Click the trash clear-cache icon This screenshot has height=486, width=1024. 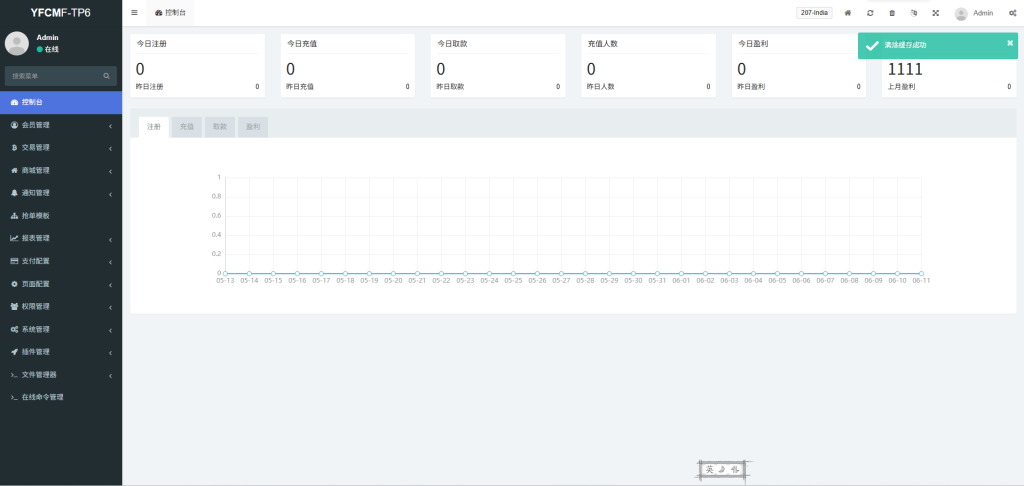pyautogui.click(x=892, y=13)
